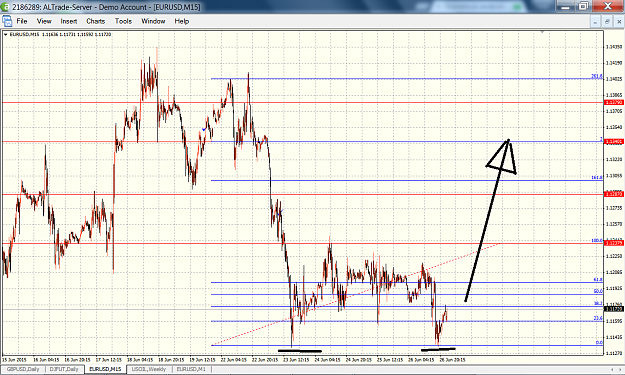Click the 1.14350 price scale label

614,47
